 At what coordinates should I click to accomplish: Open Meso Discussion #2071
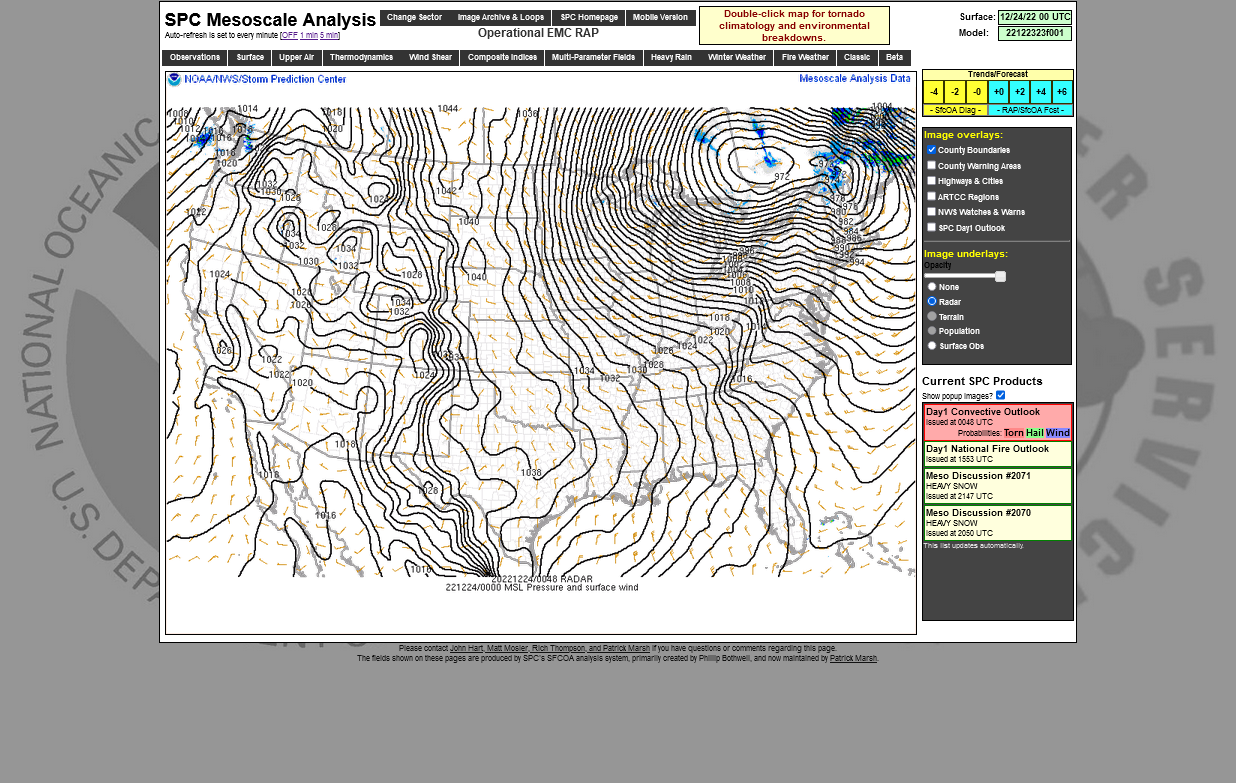click(978, 476)
